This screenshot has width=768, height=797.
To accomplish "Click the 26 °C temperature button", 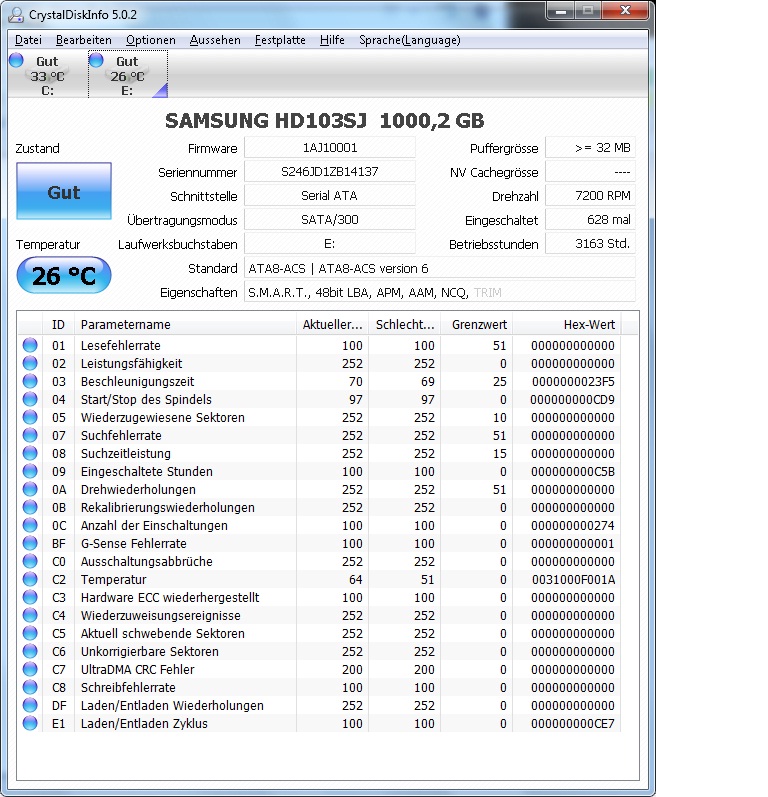I will click(x=64, y=275).
